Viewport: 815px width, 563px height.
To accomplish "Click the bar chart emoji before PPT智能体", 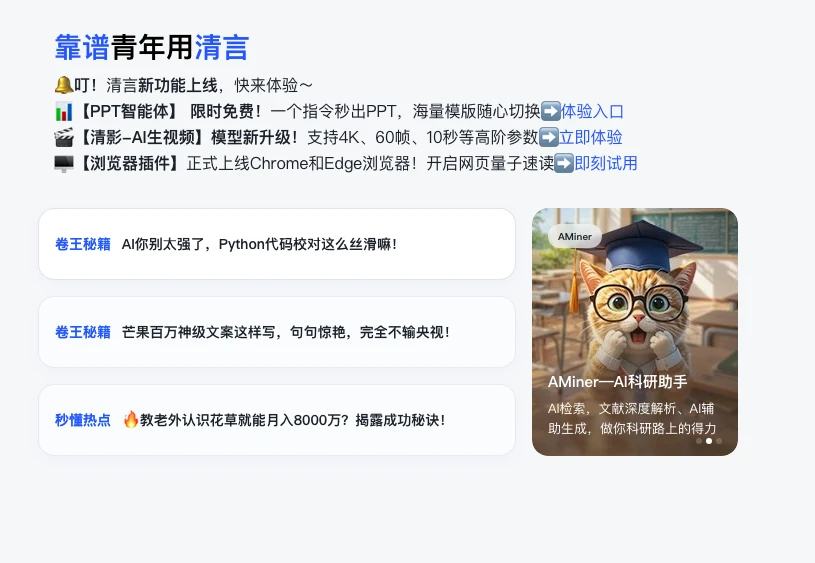I will [64, 111].
